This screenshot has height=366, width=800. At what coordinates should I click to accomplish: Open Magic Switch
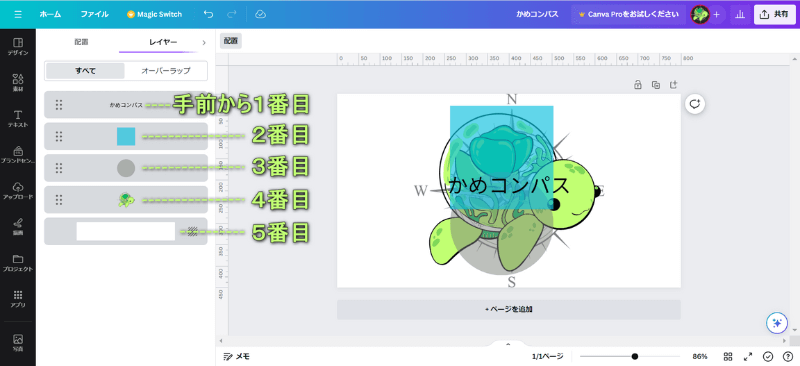[x=155, y=14]
